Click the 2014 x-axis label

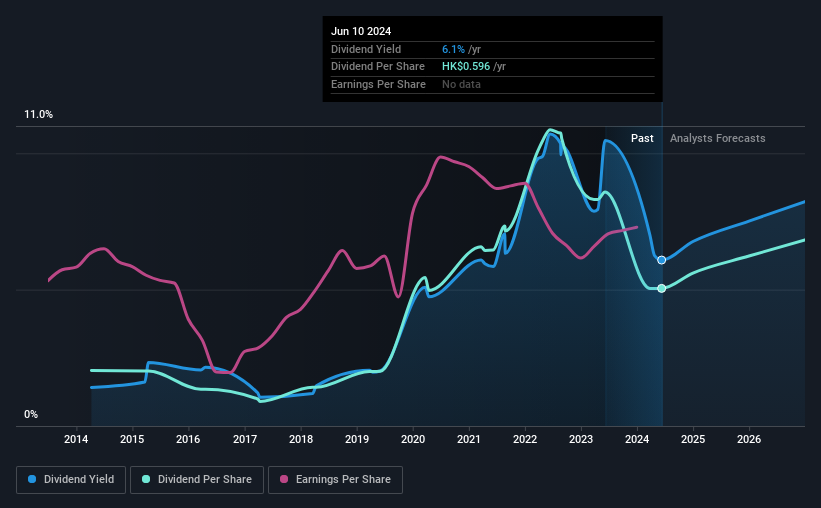click(76, 439)
